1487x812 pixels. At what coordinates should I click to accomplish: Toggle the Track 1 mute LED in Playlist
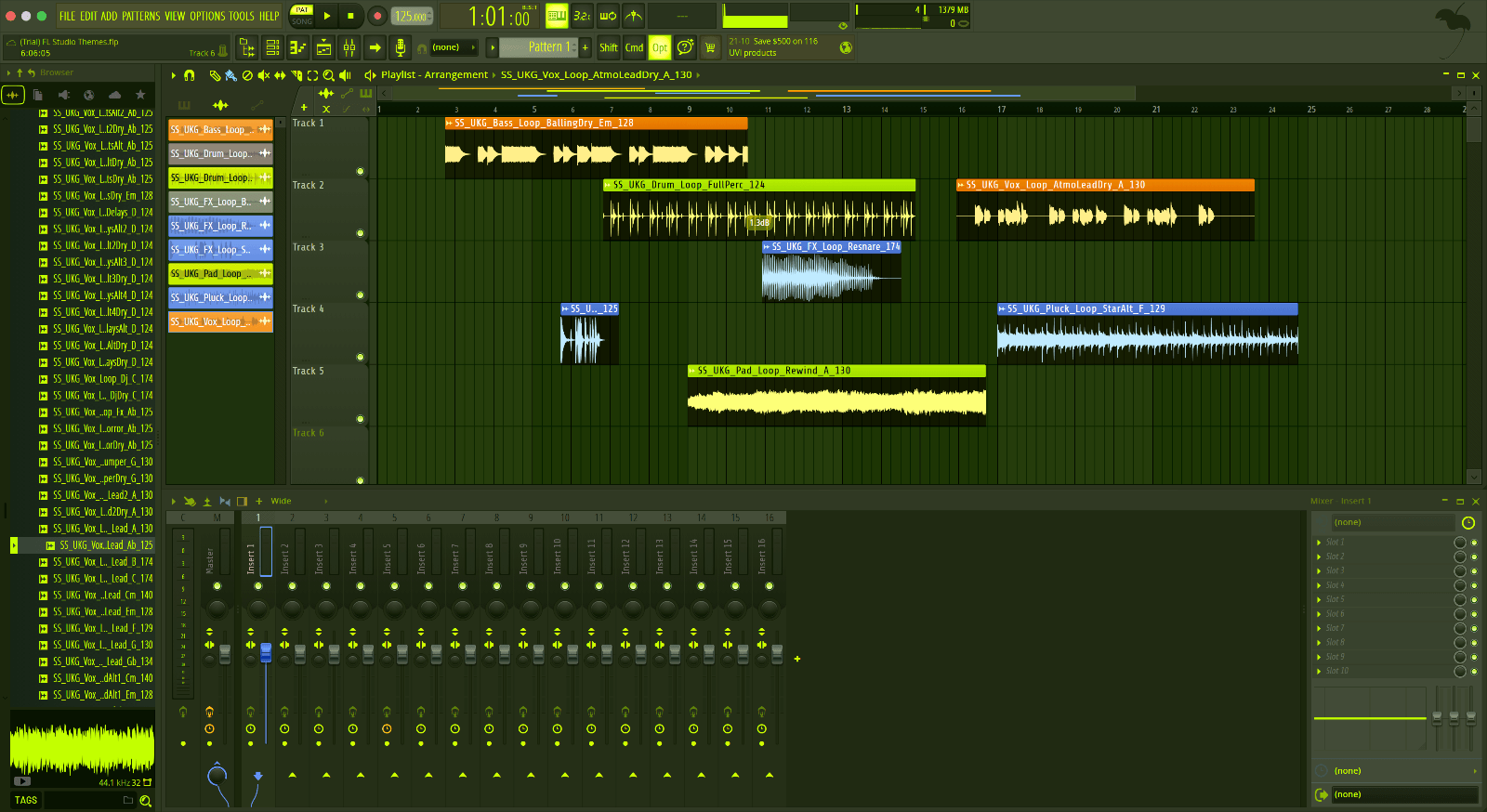360,171
